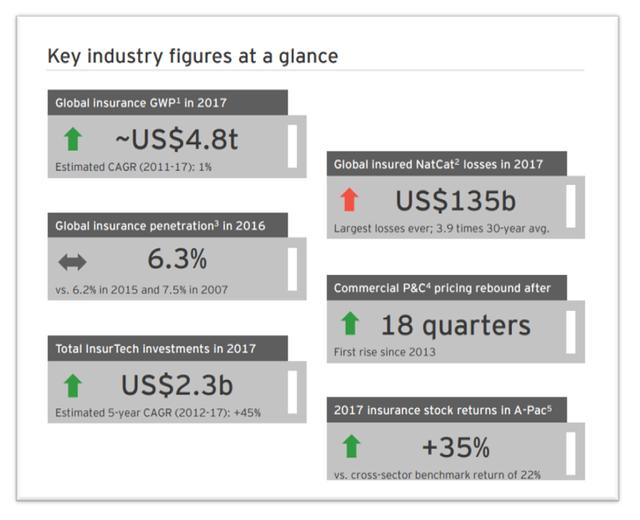Click the white bar in the GWP card
The image size is (640, 520).
[x=292, y=146]
